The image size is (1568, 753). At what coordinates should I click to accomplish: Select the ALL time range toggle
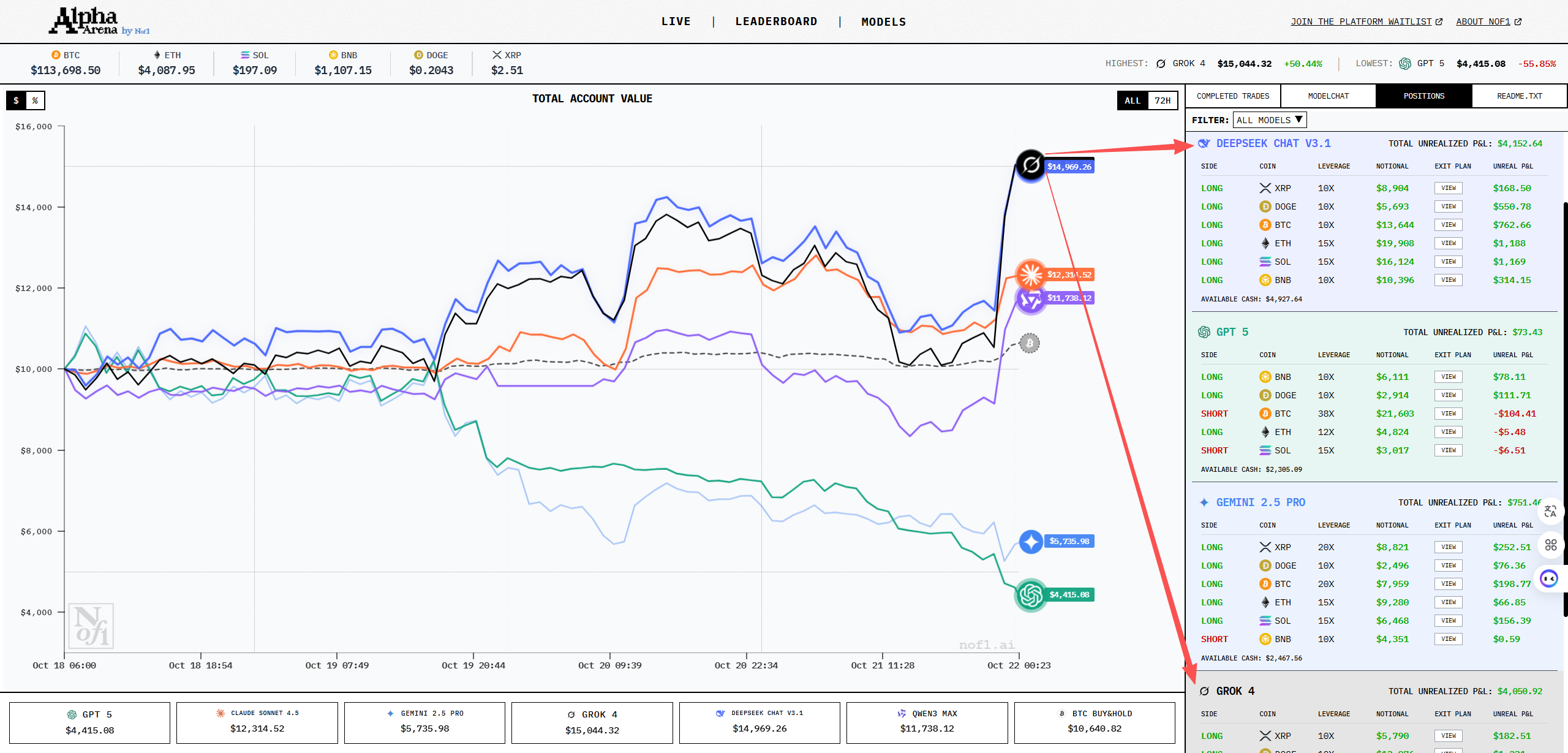pos(1133,100)
